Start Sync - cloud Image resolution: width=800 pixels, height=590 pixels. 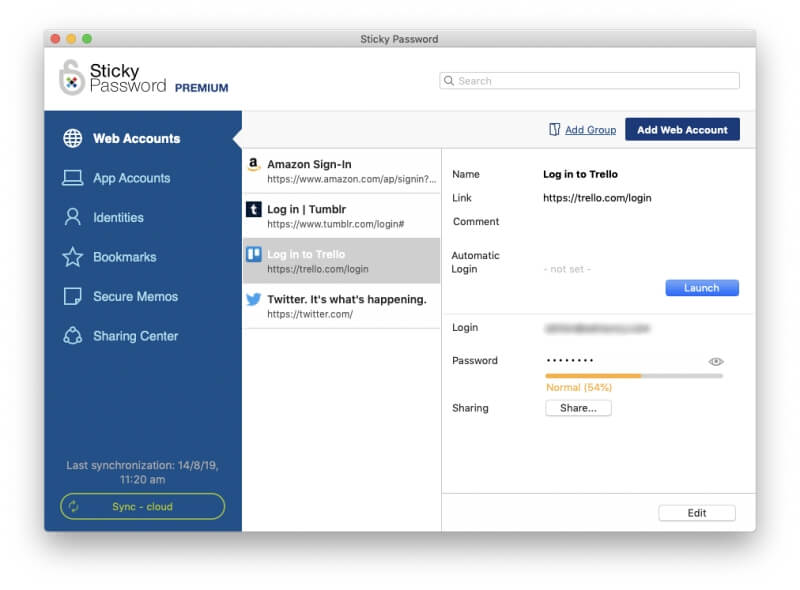[142, 506]
